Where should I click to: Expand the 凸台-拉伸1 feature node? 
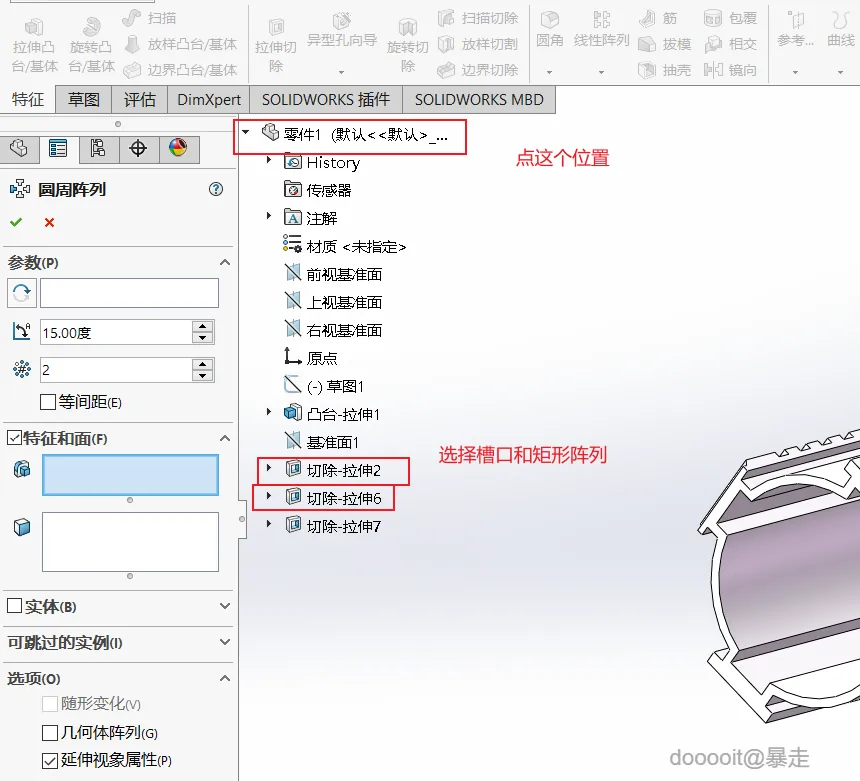[x=269, y=412]
